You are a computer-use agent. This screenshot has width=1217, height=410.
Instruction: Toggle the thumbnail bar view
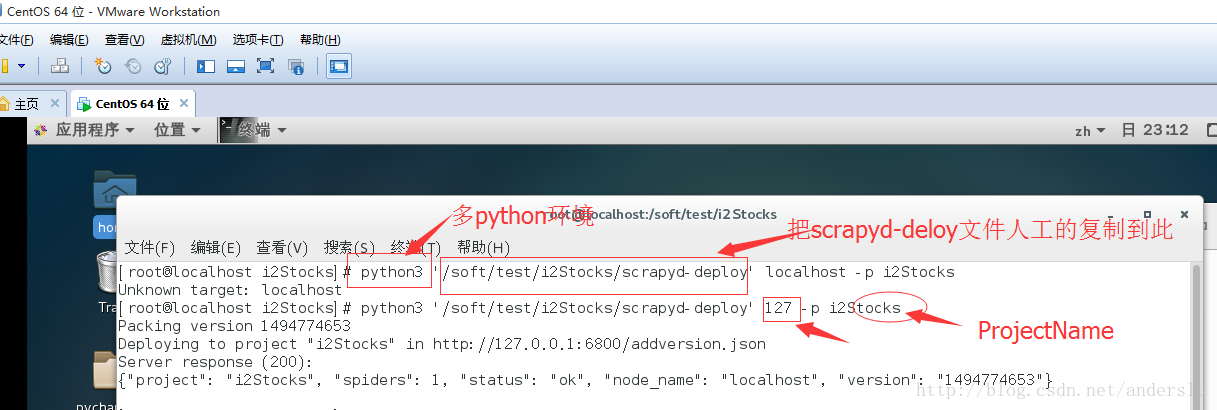236,66
